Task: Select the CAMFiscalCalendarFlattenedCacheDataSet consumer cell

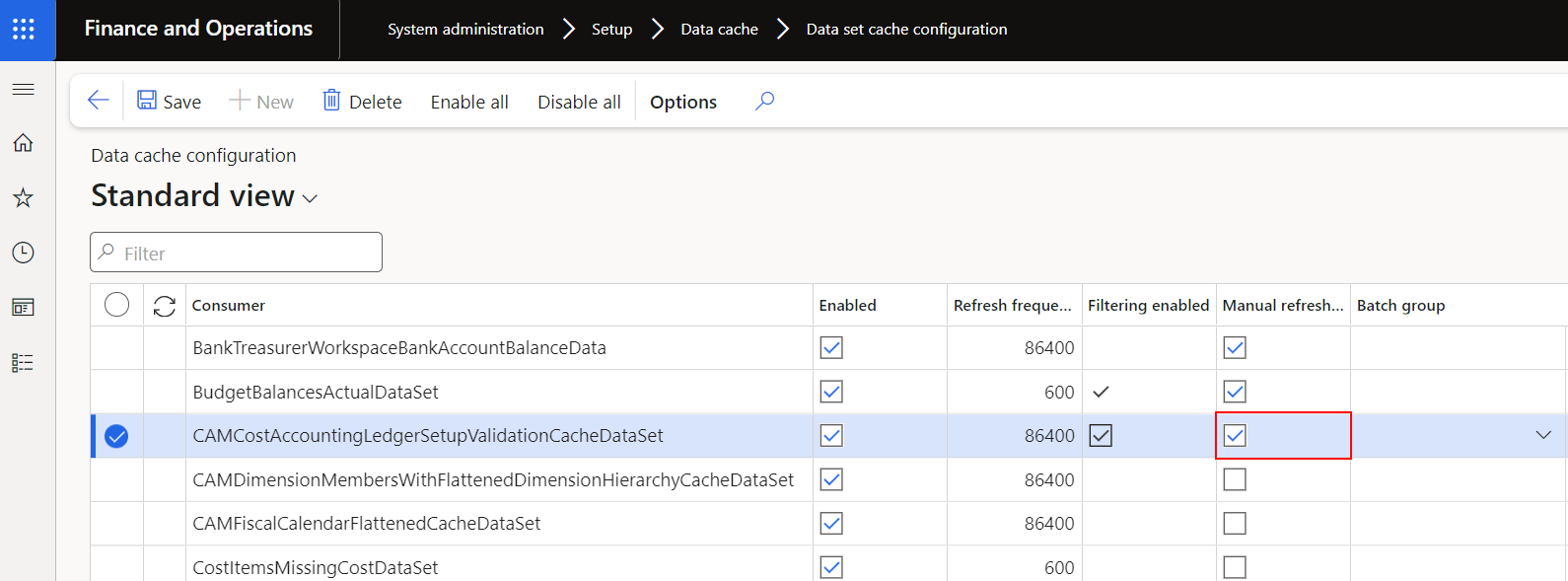Action: 499,523
